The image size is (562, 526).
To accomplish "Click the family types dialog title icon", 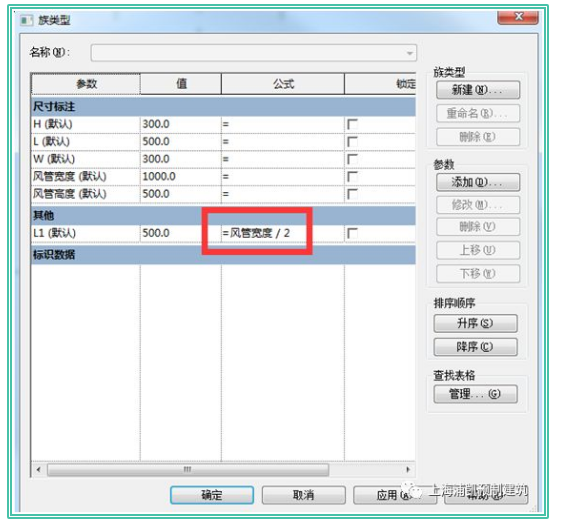I will [x=27, y=20].
